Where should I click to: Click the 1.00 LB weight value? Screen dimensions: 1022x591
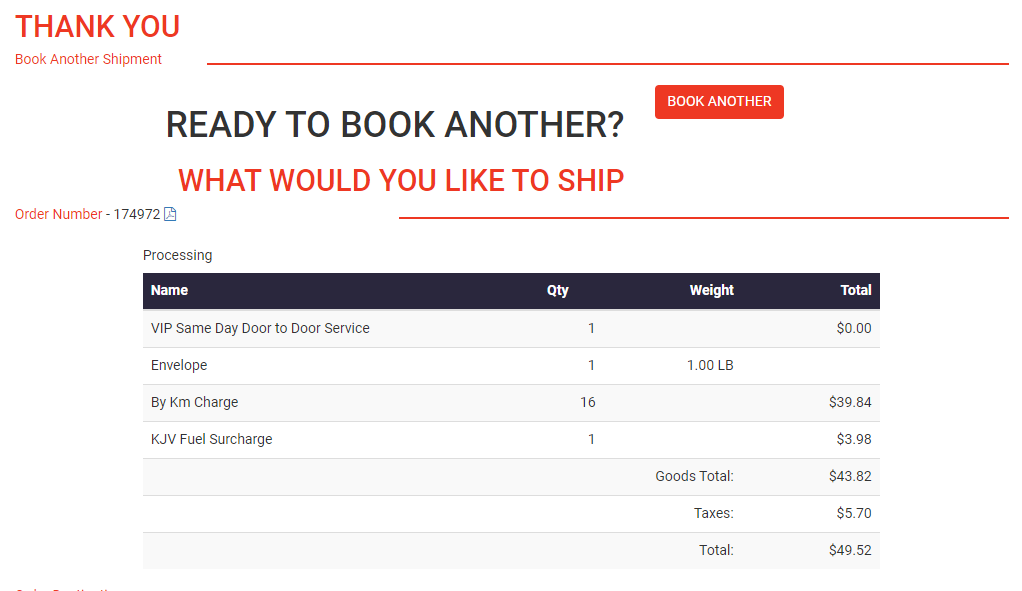[709, 365]
